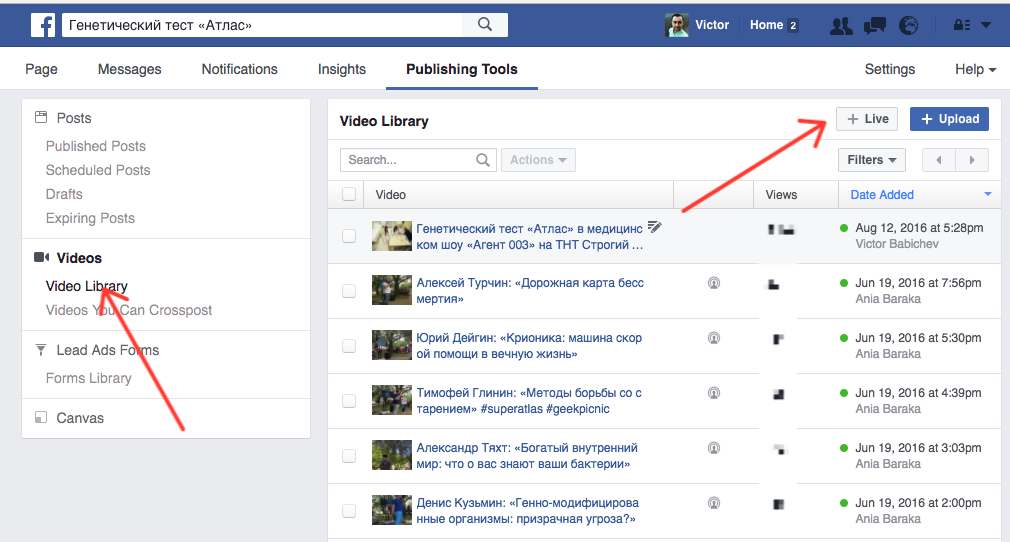
Task: Click crosspost icon for Александр Тяхт video
Action: (x=714, y=447)
